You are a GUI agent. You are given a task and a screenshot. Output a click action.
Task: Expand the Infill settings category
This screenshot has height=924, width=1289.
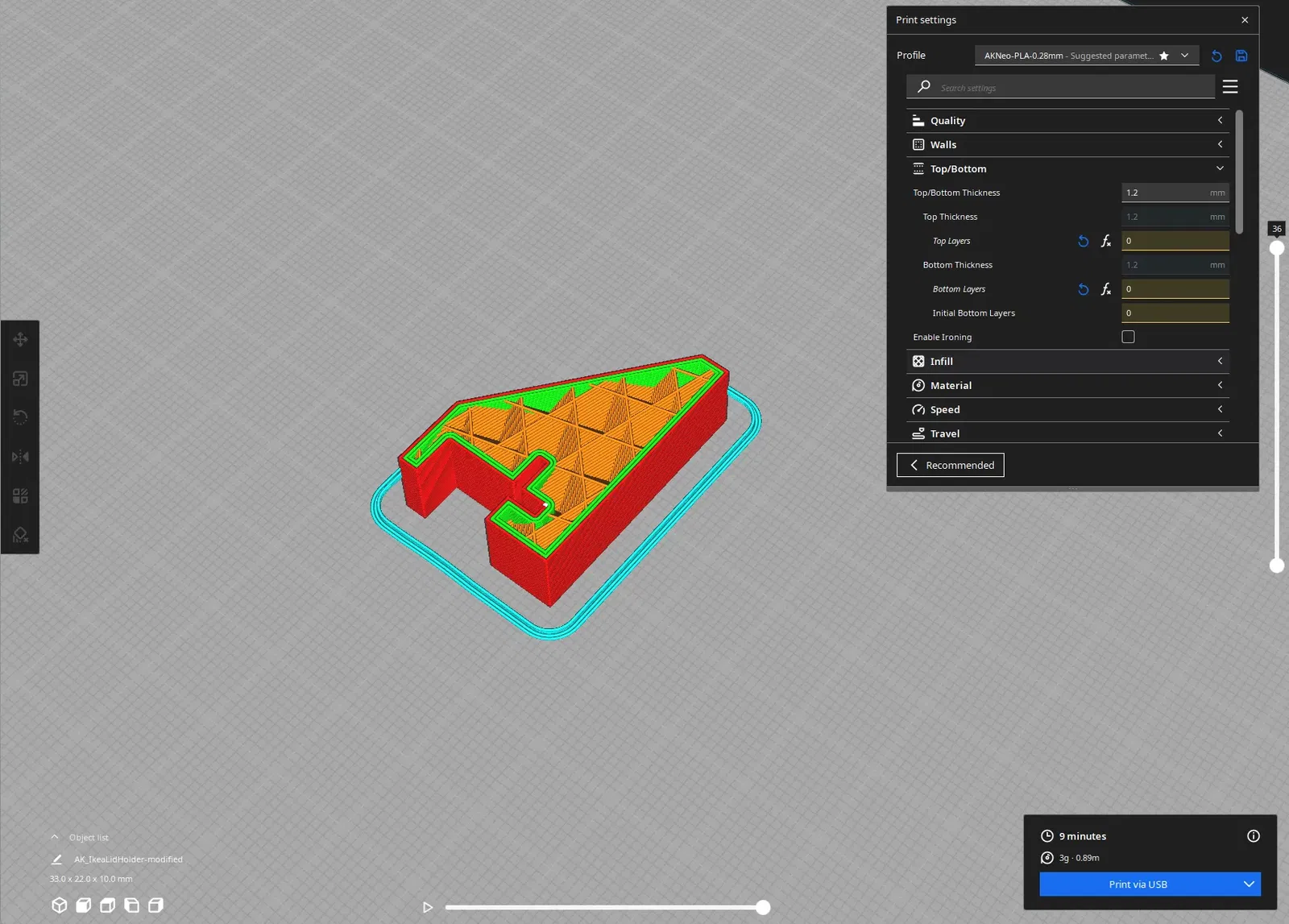click(1067, 362)
